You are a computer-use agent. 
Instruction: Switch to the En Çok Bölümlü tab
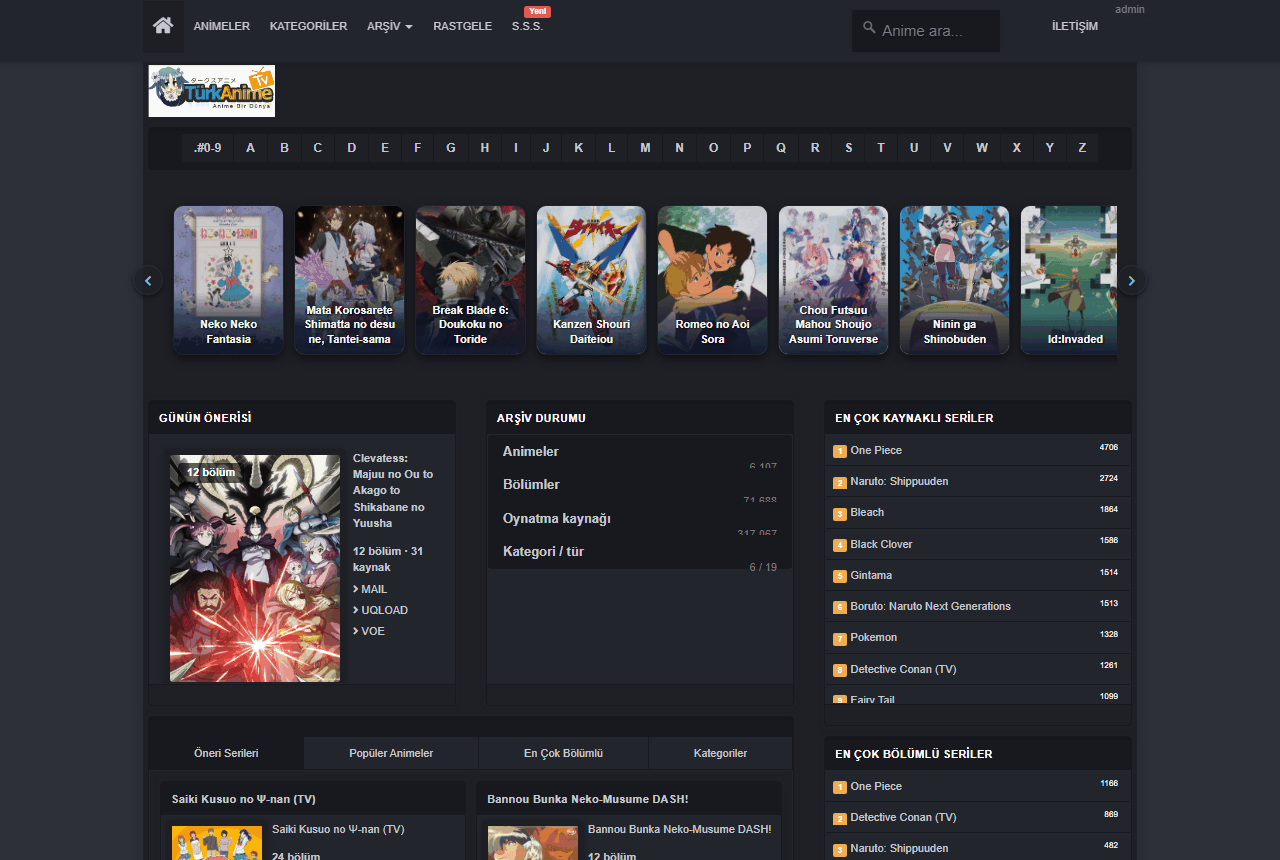(x=563, y=753)
